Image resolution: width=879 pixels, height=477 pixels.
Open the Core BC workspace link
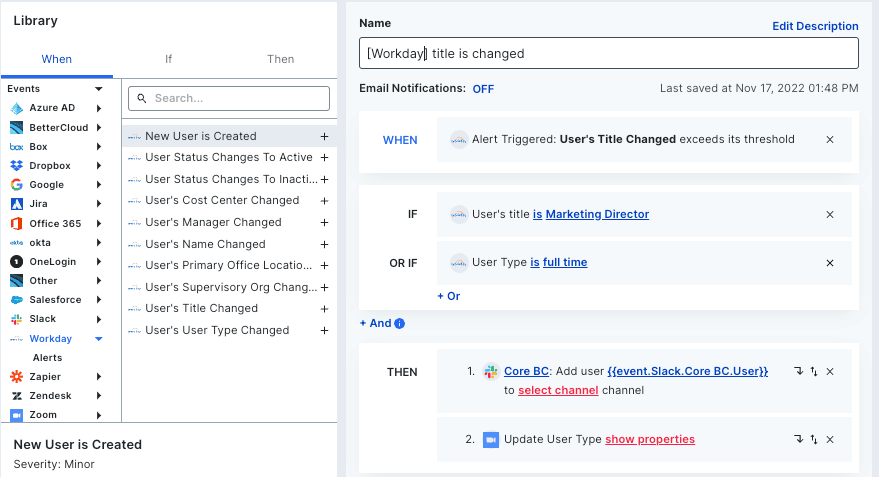pyautogui.click(x=526, y=371)
